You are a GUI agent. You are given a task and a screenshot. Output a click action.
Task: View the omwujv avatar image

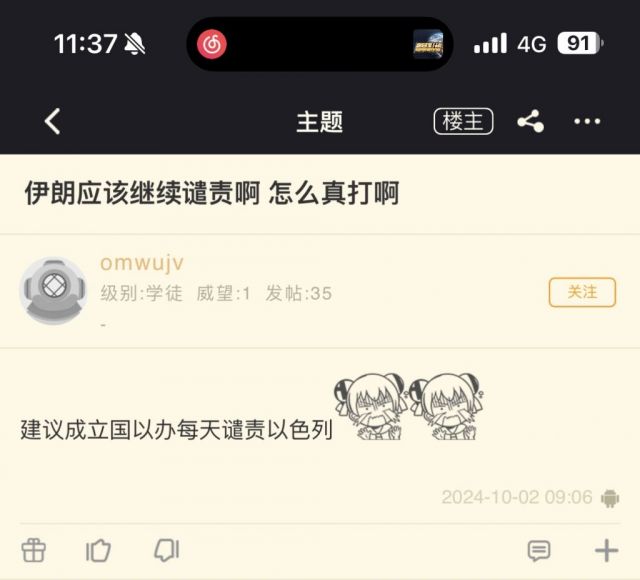pos(53,291)
